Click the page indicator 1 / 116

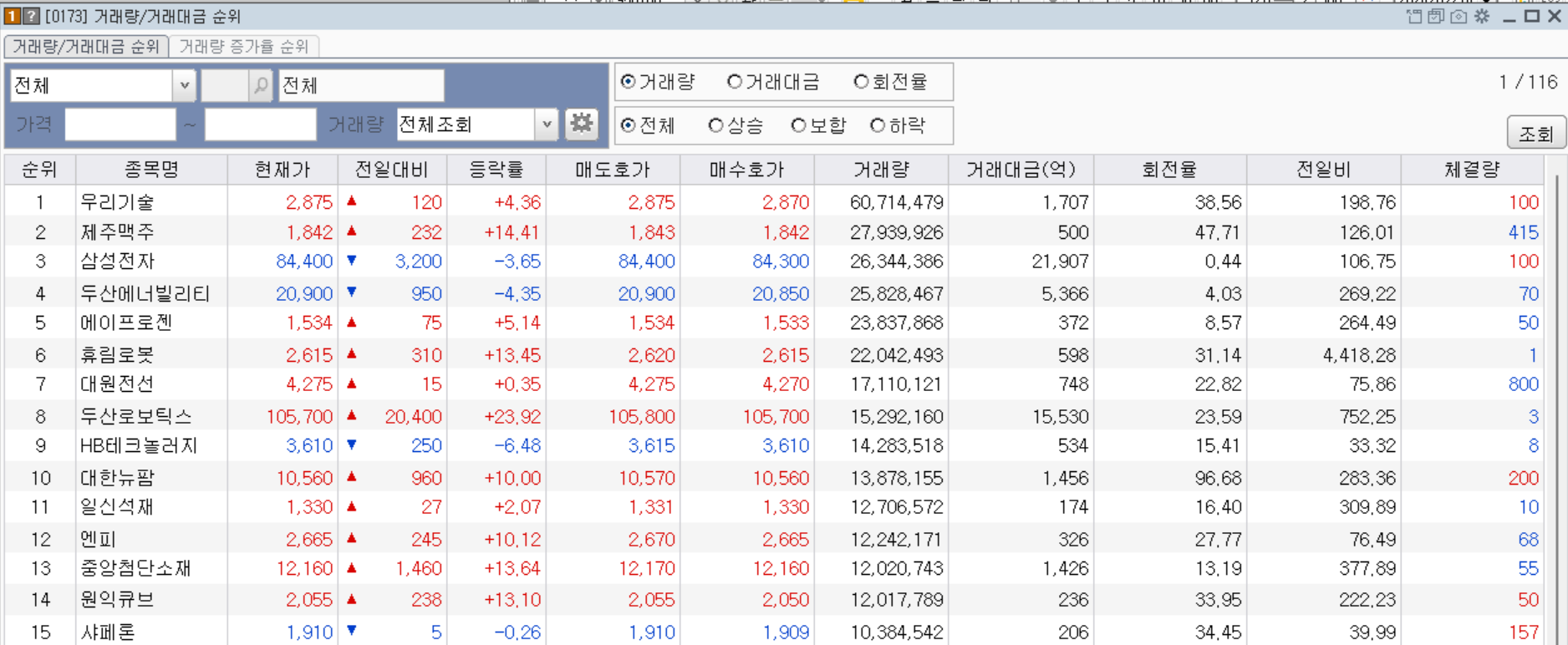(1528, 82)
